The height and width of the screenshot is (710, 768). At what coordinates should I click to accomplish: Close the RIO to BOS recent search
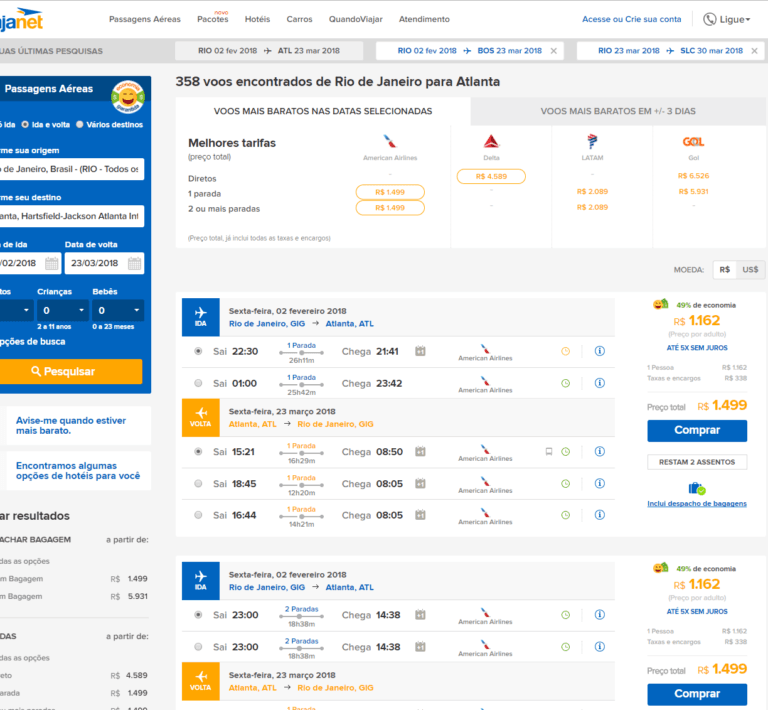tap(555, 50)
